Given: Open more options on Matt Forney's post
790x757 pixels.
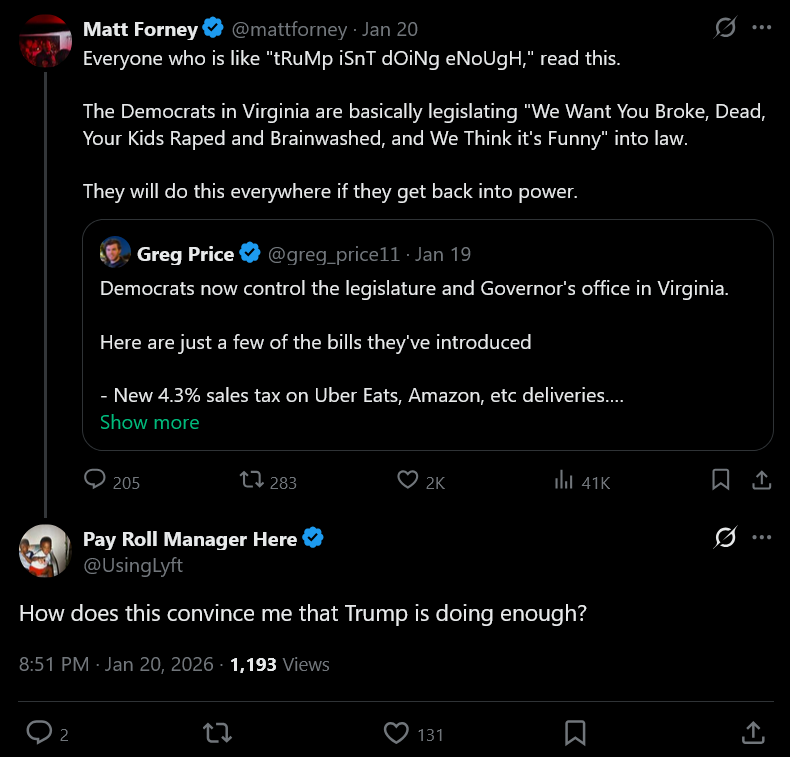Looking at the screenshot, I should (761, 27).
